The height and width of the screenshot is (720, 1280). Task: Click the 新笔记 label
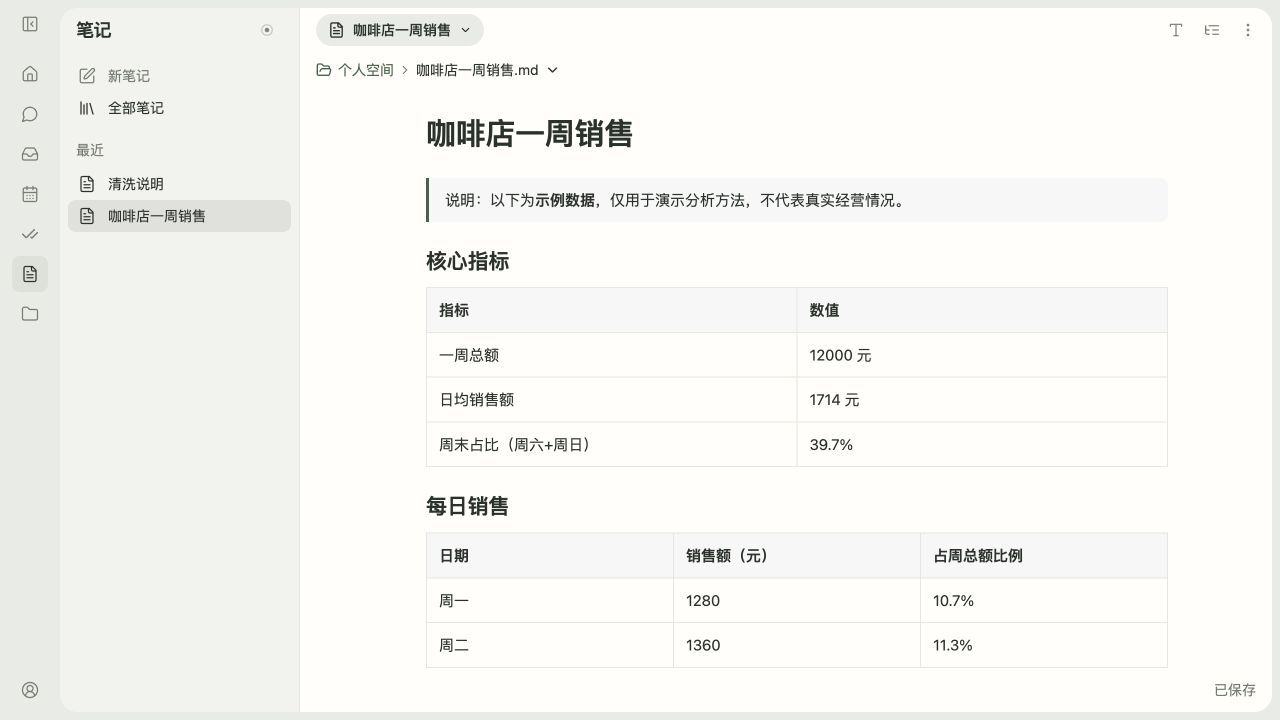pyautogui.click(x=129, y=76)
